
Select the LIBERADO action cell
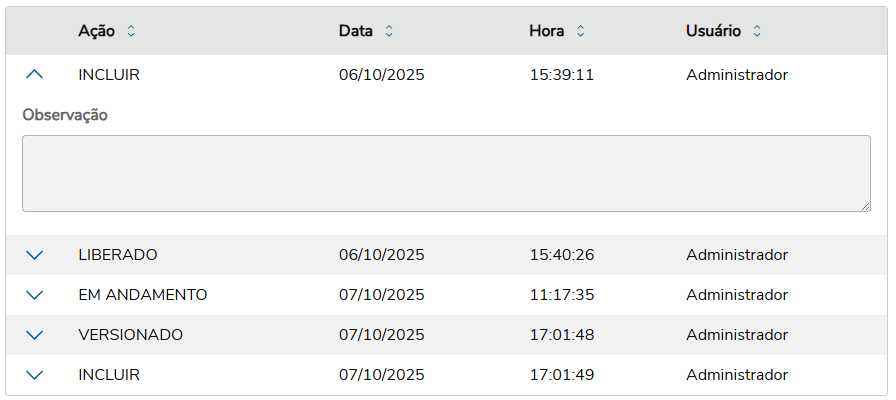tap(118, 255)
